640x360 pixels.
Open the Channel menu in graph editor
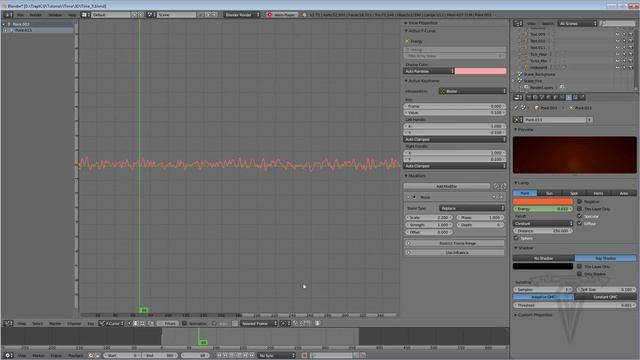pos(74,323)
